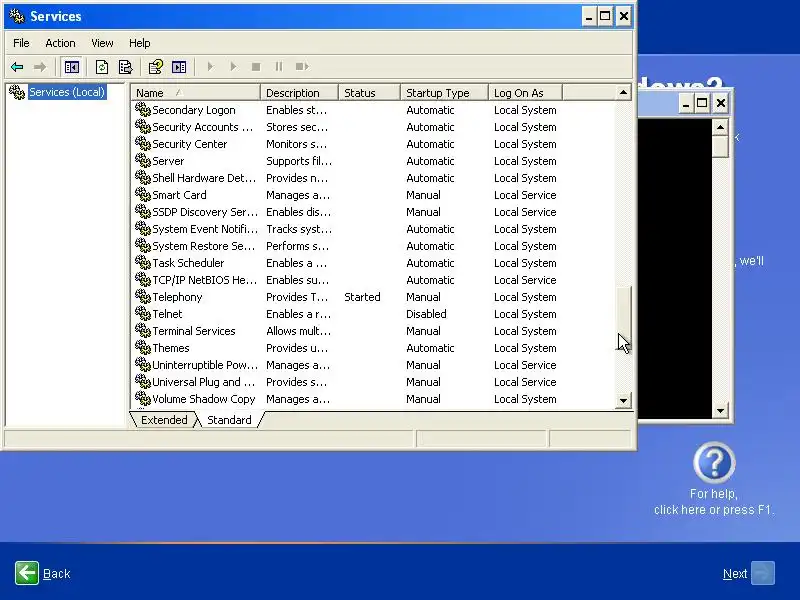Image resolution: width=800 pixels, height=600 pixels.
Task: Sort by the Log On As column header
Action: coord(525,93)
